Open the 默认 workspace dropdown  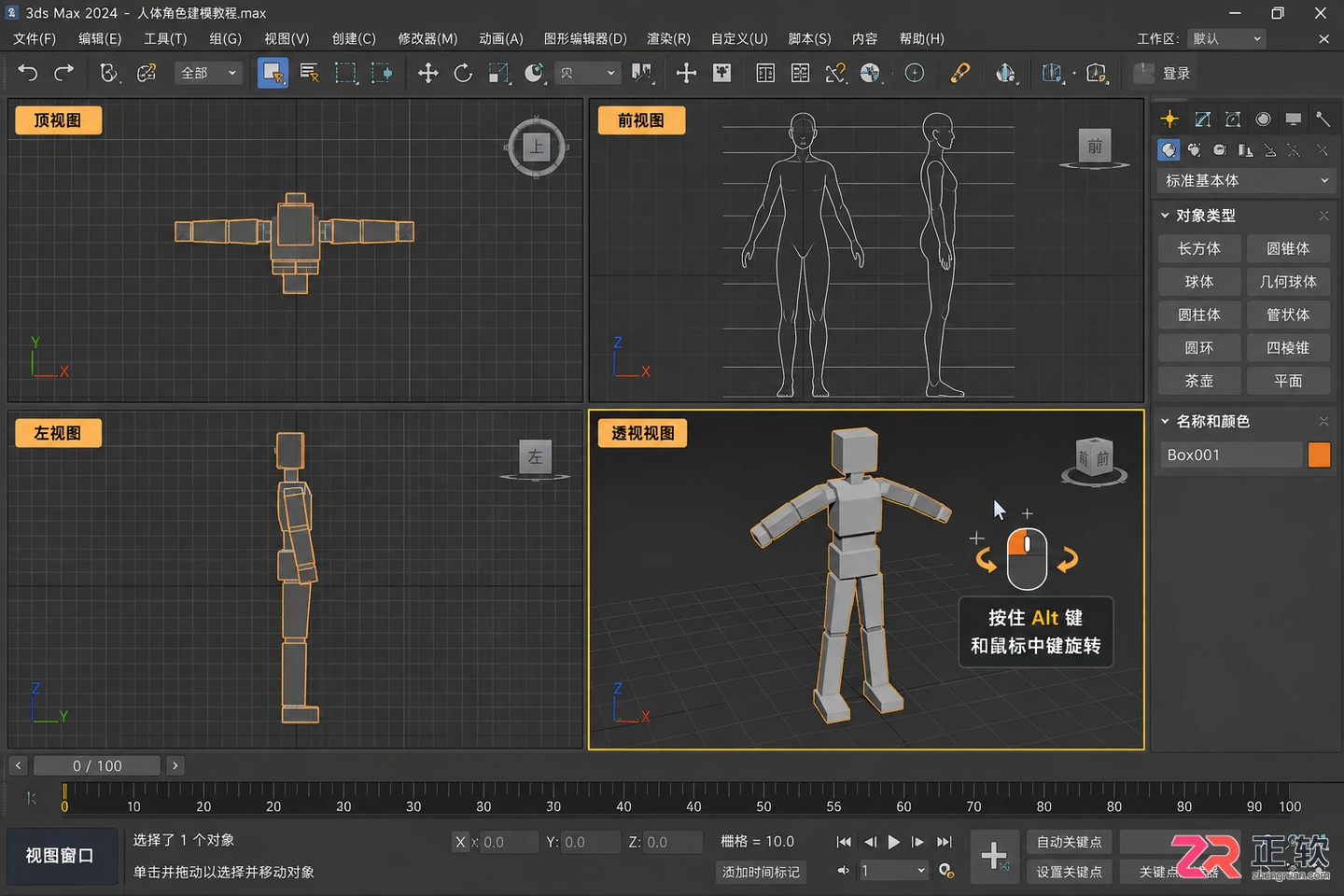(1226, 38)
